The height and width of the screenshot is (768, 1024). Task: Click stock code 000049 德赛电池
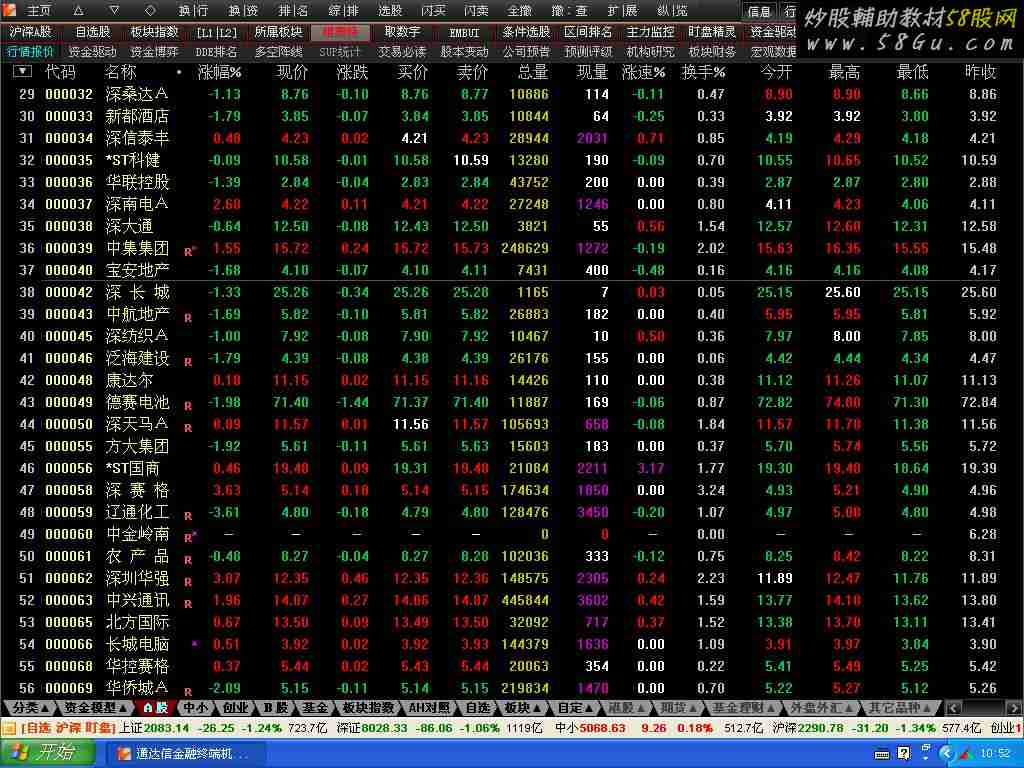click(x=69, y=402)
